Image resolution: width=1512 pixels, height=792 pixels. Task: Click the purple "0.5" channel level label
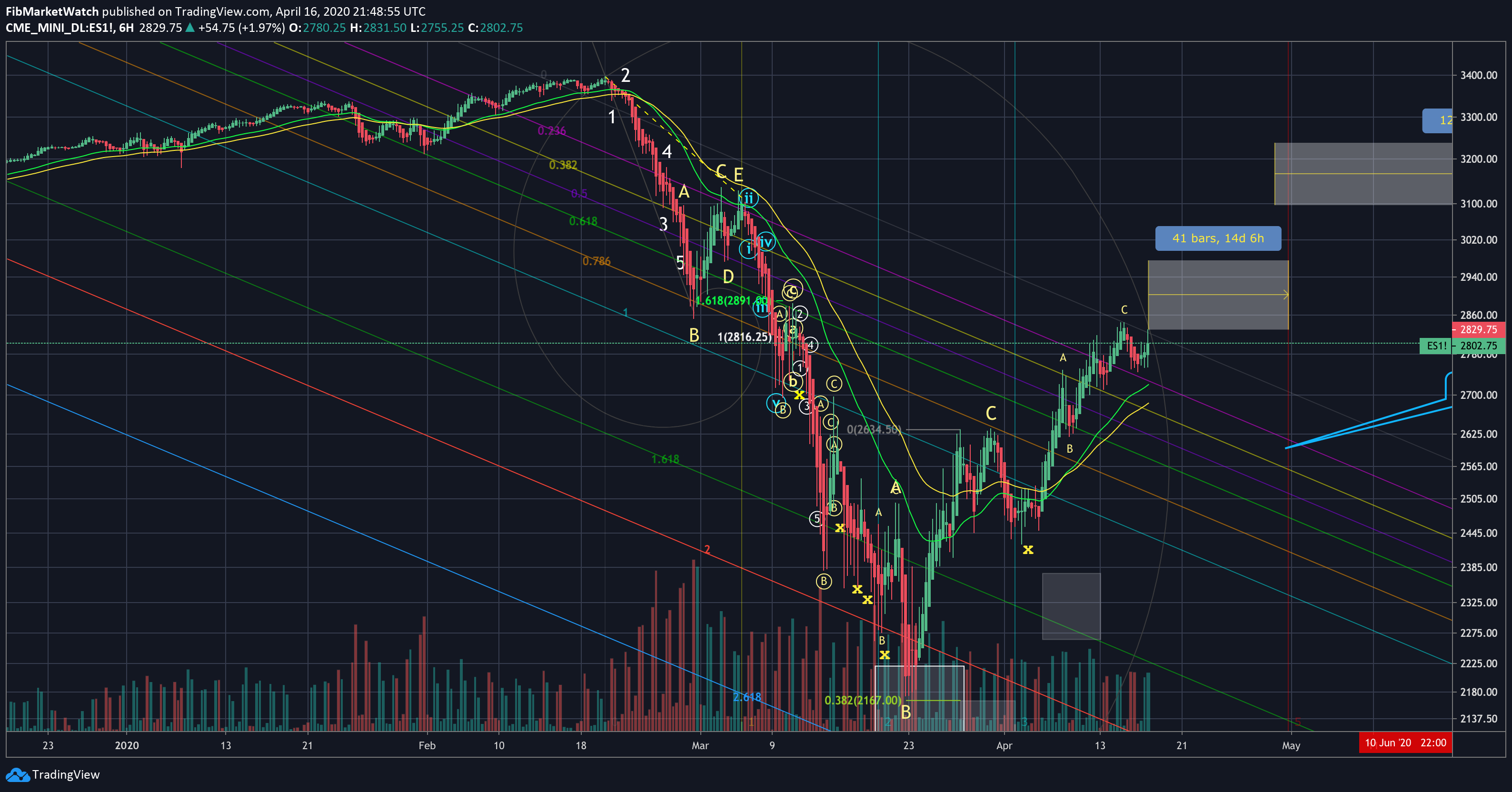pyautogui.click(x=579, y=194)
